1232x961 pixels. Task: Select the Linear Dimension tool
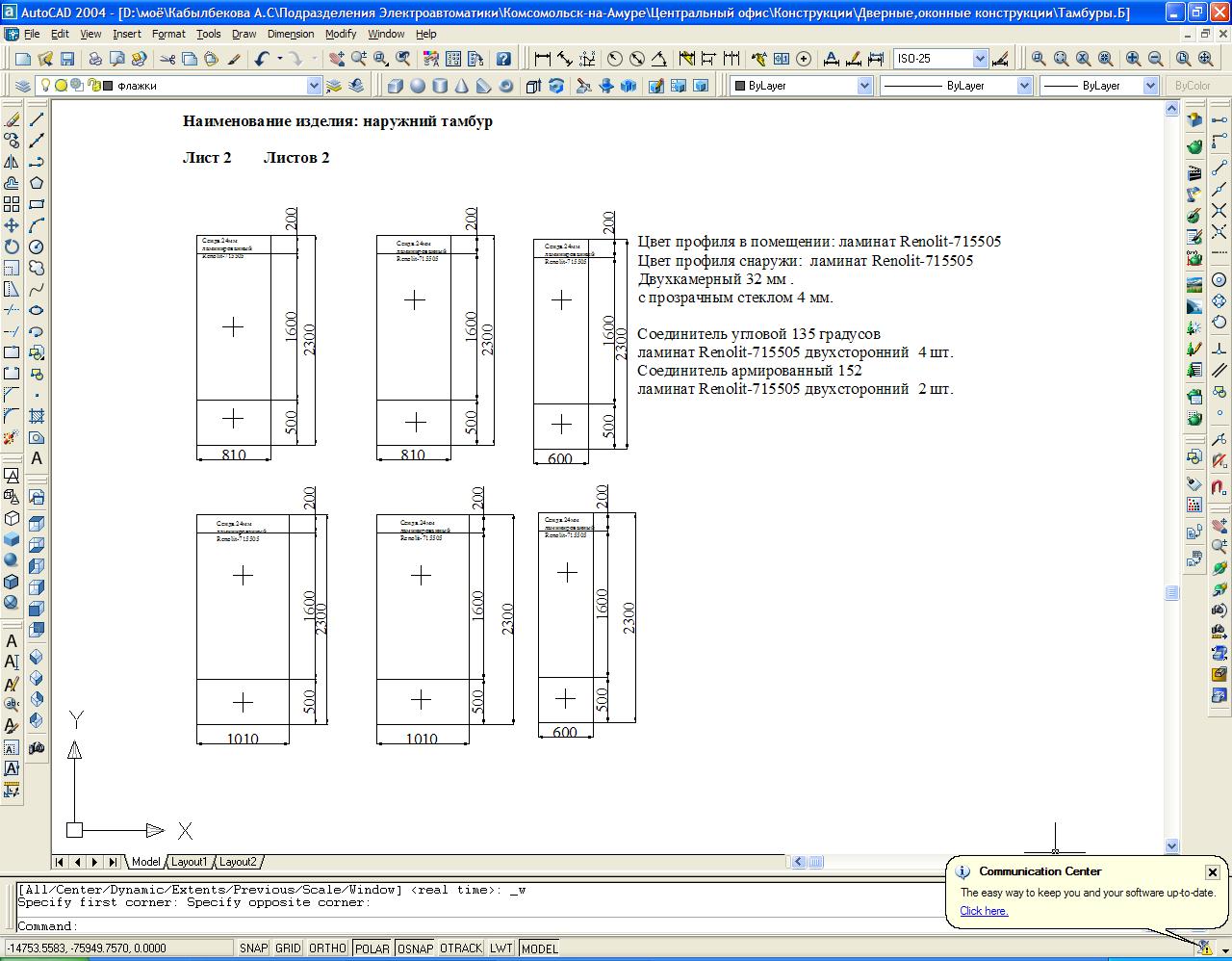click(542, 59)
